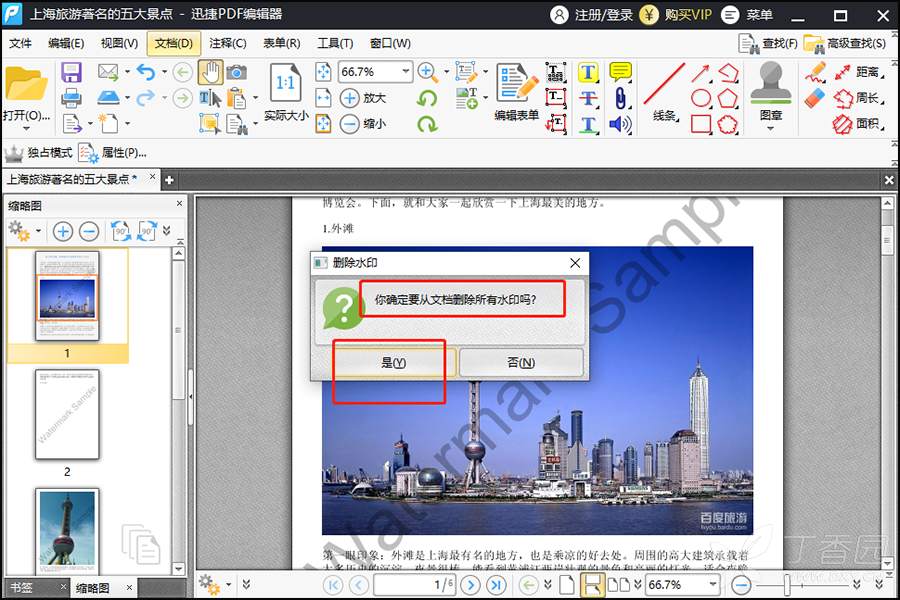Select the yellow highlight text tool
Viewport: 900px width, 600px height.
point(588,72)
